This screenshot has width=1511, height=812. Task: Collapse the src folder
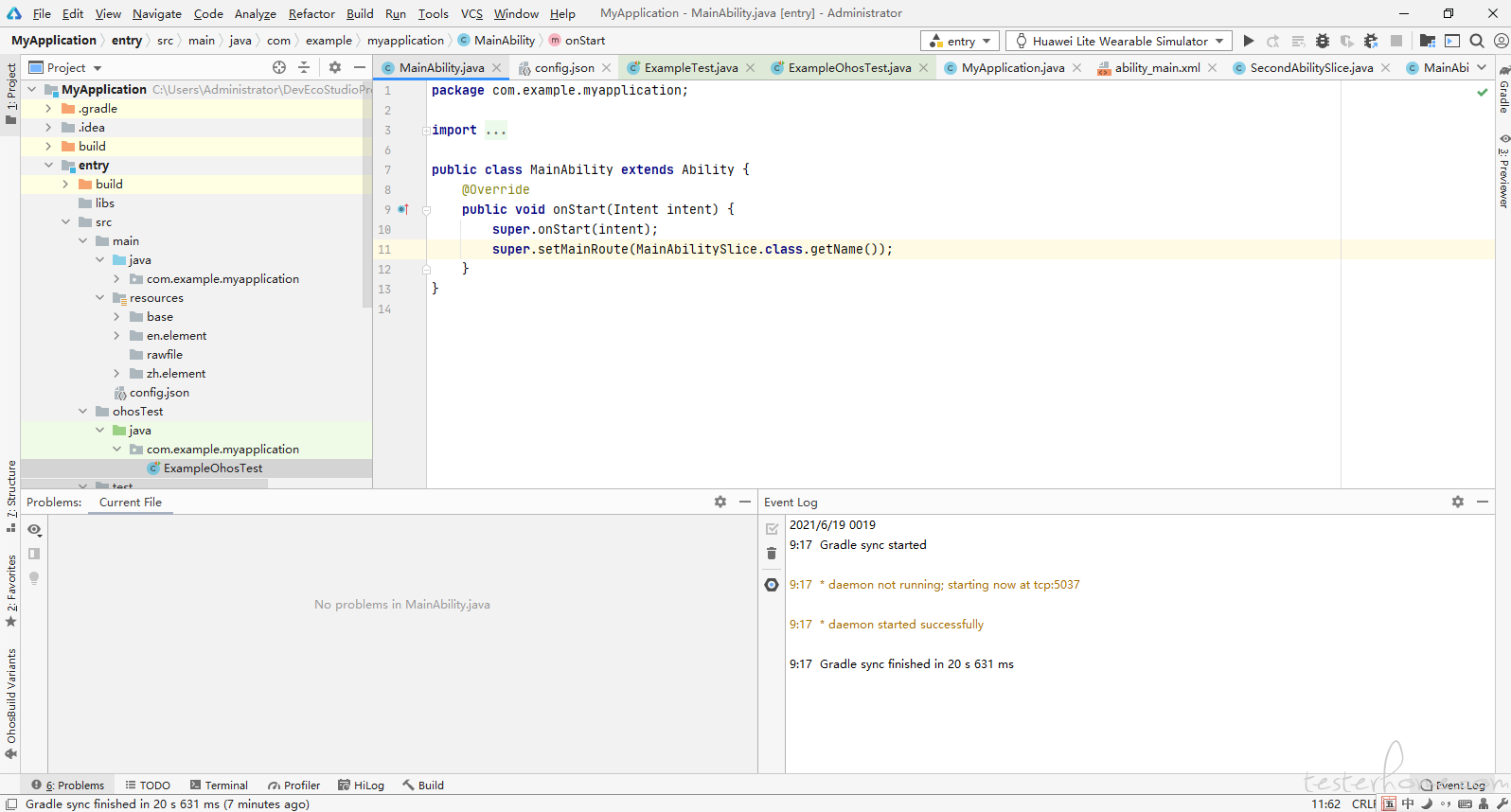pyautogui.click(x=65, y=222)
